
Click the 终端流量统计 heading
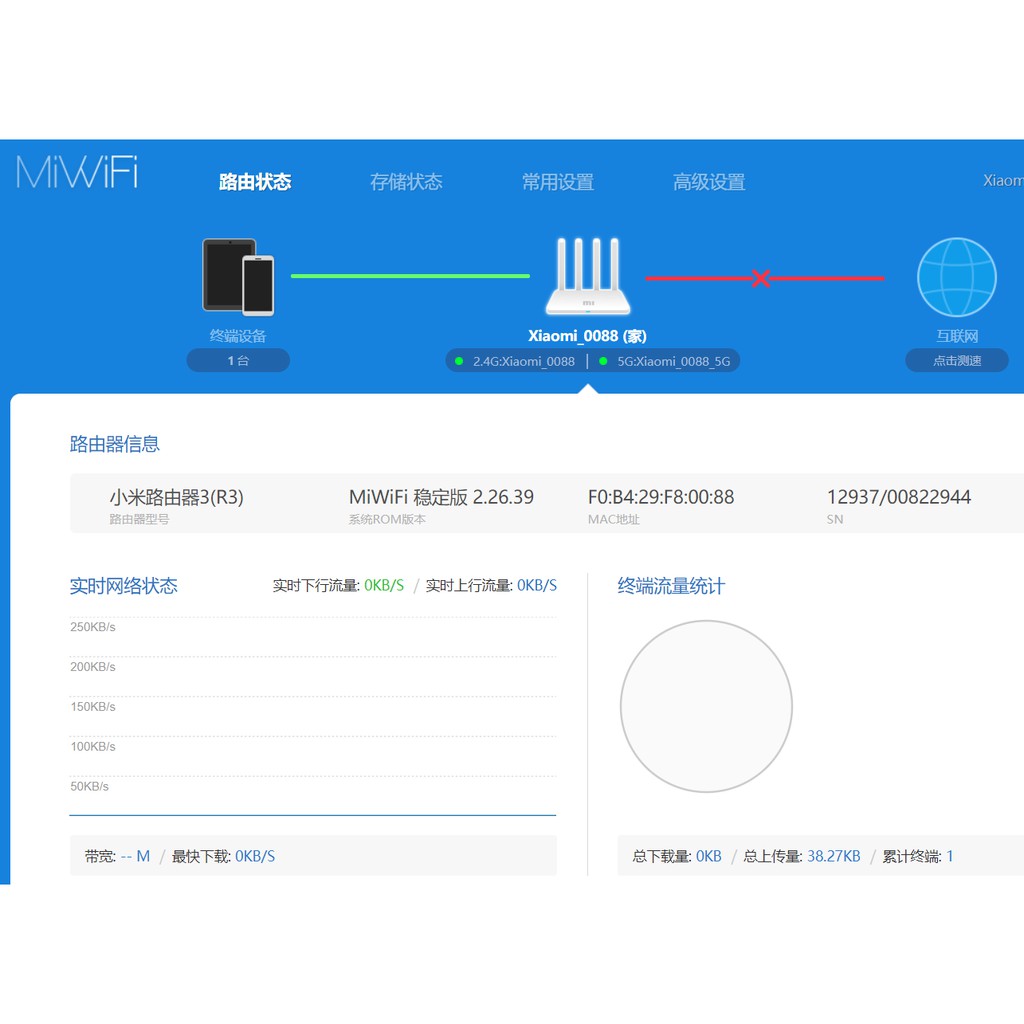coord(671,586)
